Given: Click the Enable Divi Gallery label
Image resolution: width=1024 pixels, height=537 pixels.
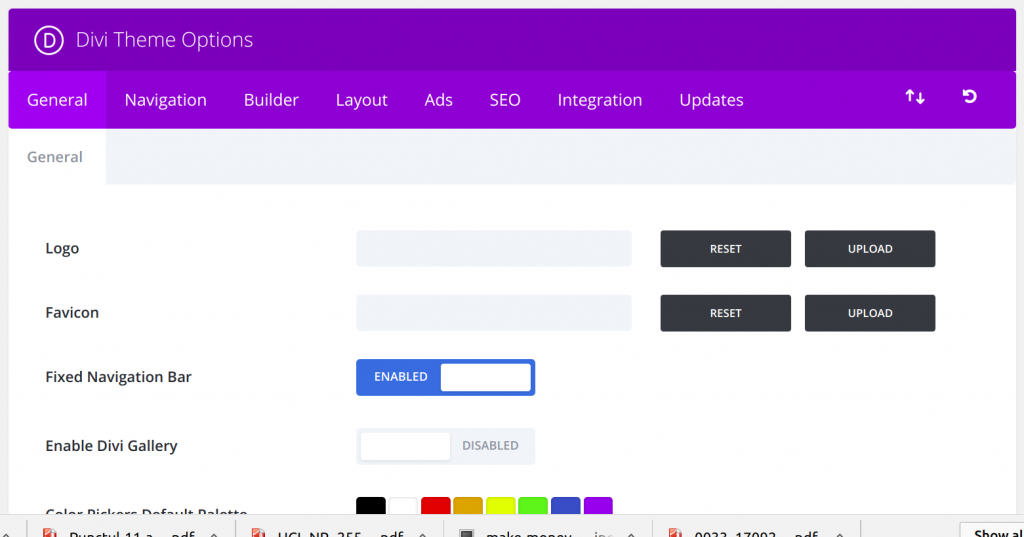Looking at the screenshot, I should 111,446.
